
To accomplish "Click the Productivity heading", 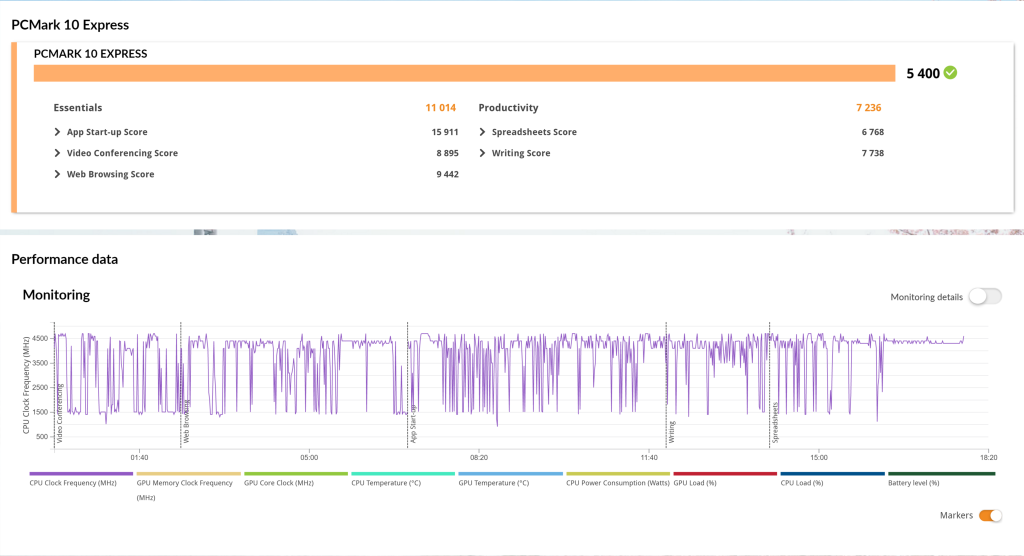I will tap(508, 108).
